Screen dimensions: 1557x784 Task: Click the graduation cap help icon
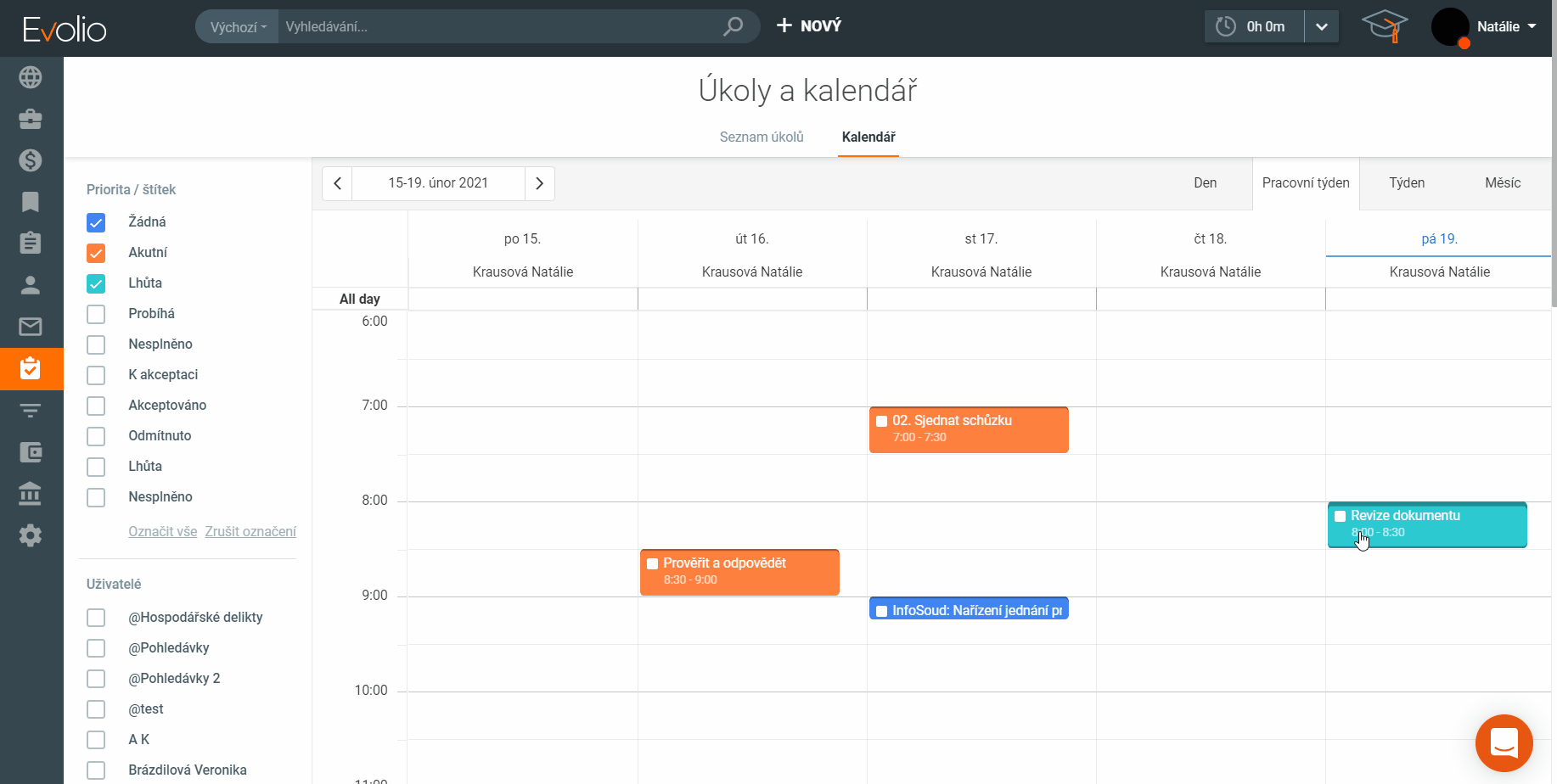1385,26
